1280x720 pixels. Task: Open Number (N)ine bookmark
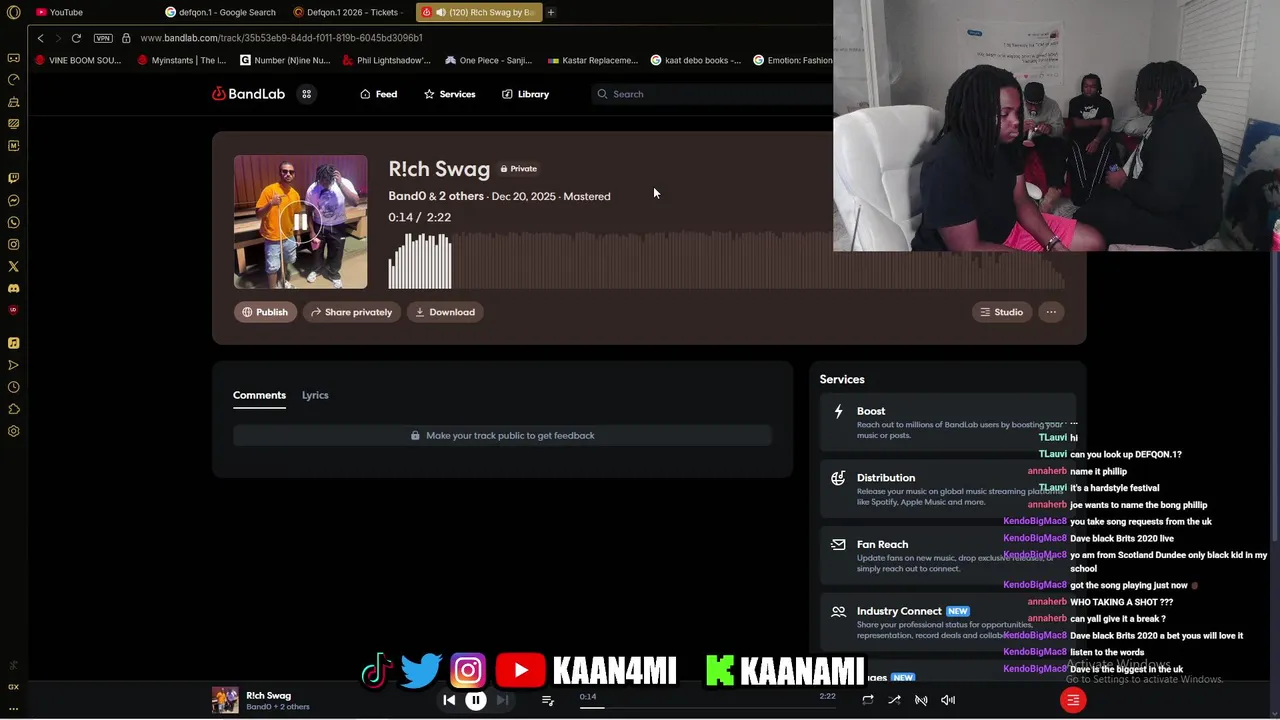[285, 60]
